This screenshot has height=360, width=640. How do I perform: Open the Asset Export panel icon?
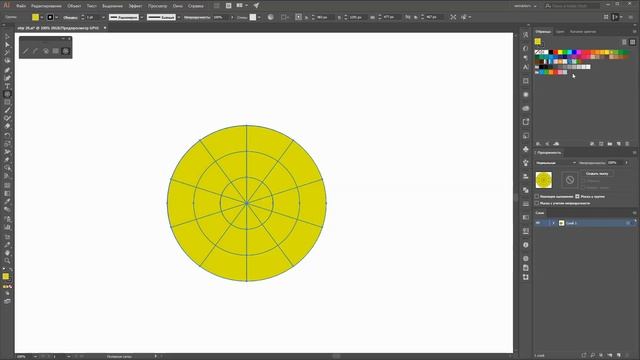click(526, 122)
